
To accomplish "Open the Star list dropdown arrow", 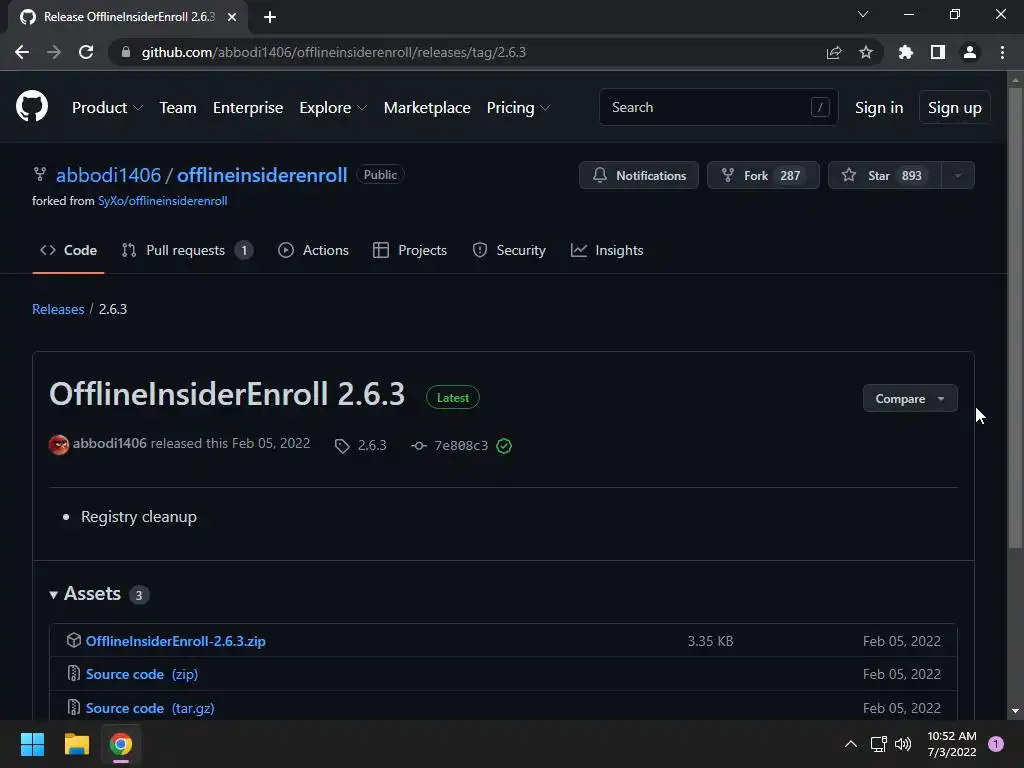I will pos(958,176).
